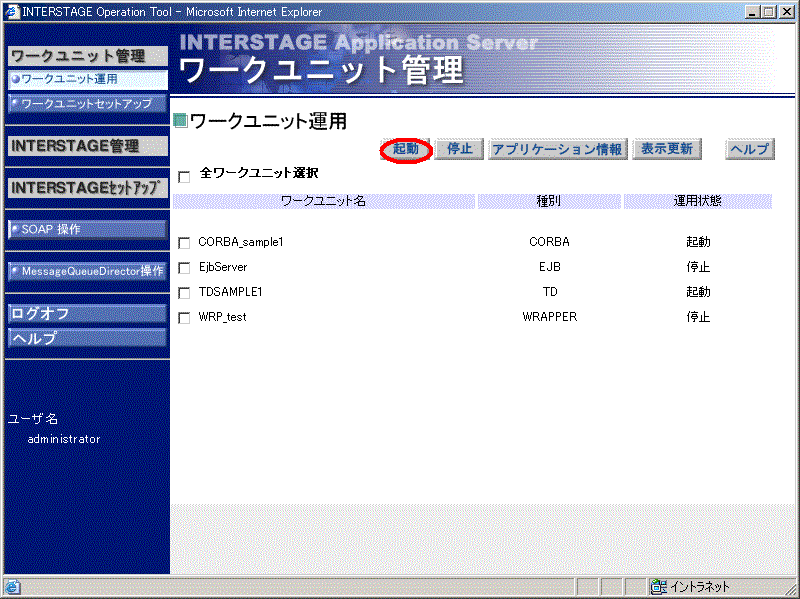Open ヘルプ button above the work unit table
This screenshot has height=599, width=800.
coord(749,149)
